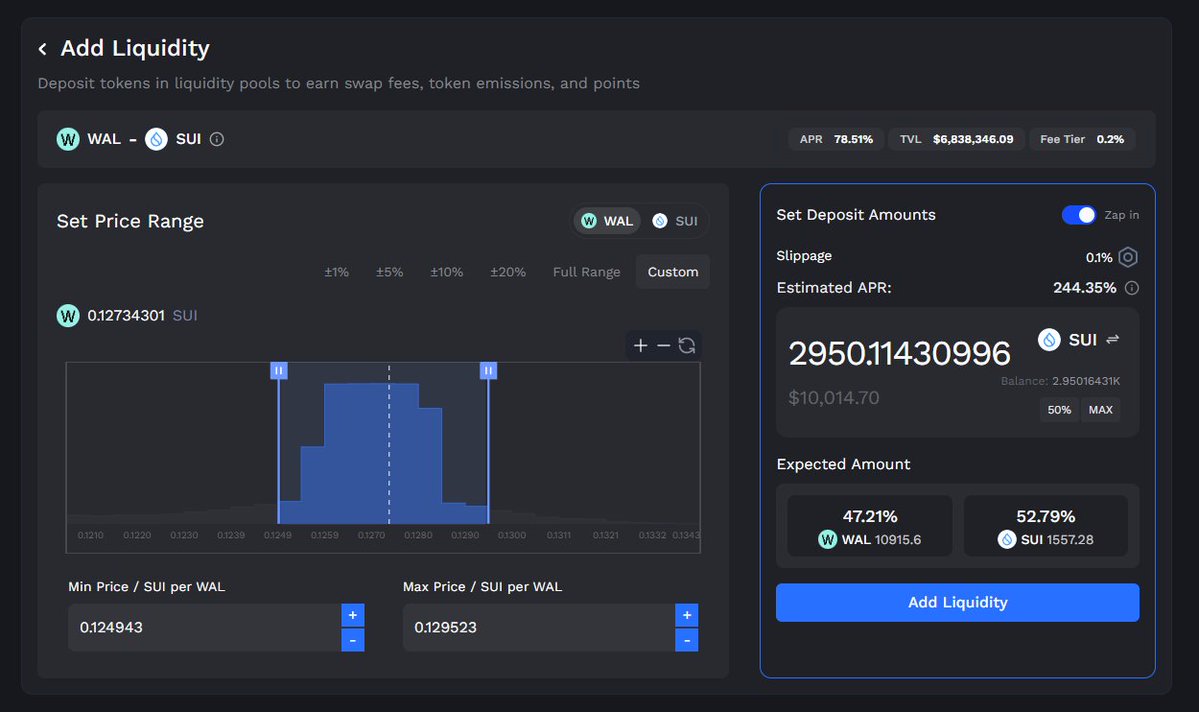
Task: Select SUI in the price token toggle
Action: click(675, 221)
